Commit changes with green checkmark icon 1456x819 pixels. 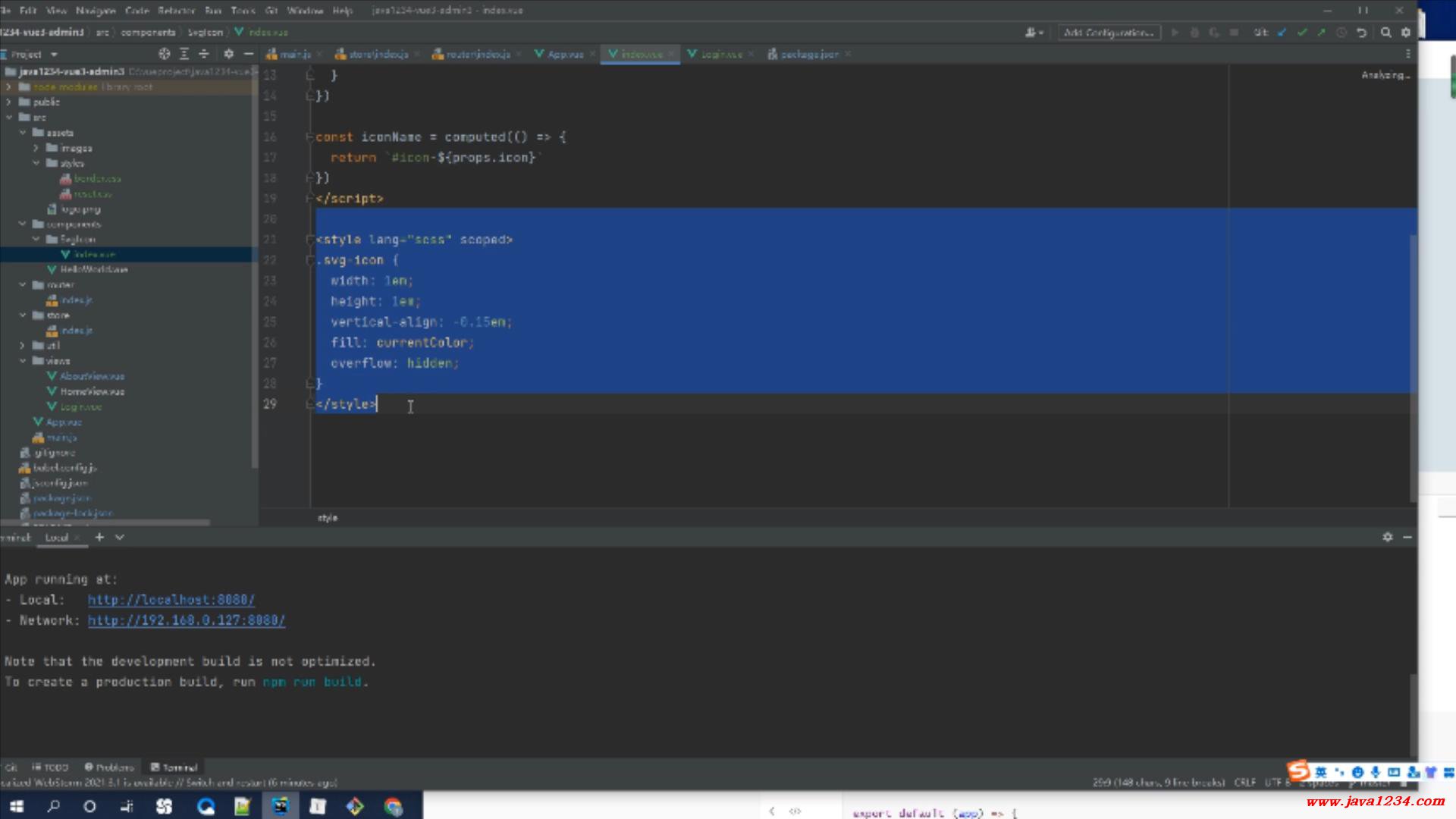coord(1301,33)
